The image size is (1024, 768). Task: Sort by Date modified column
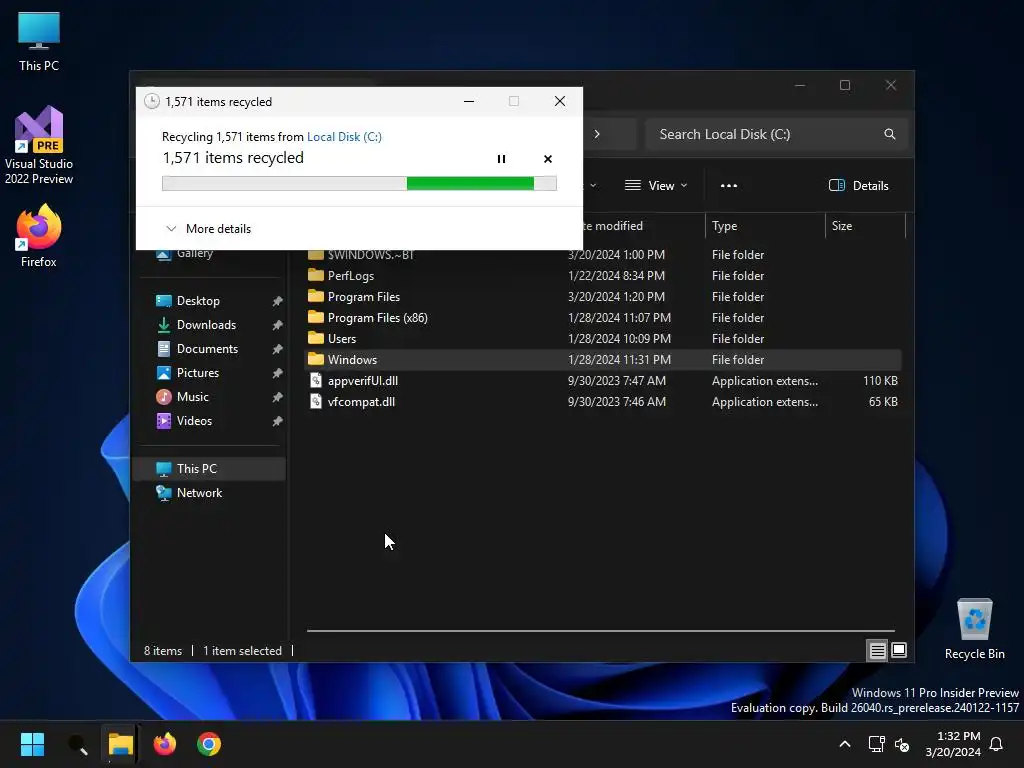(612, 226)
